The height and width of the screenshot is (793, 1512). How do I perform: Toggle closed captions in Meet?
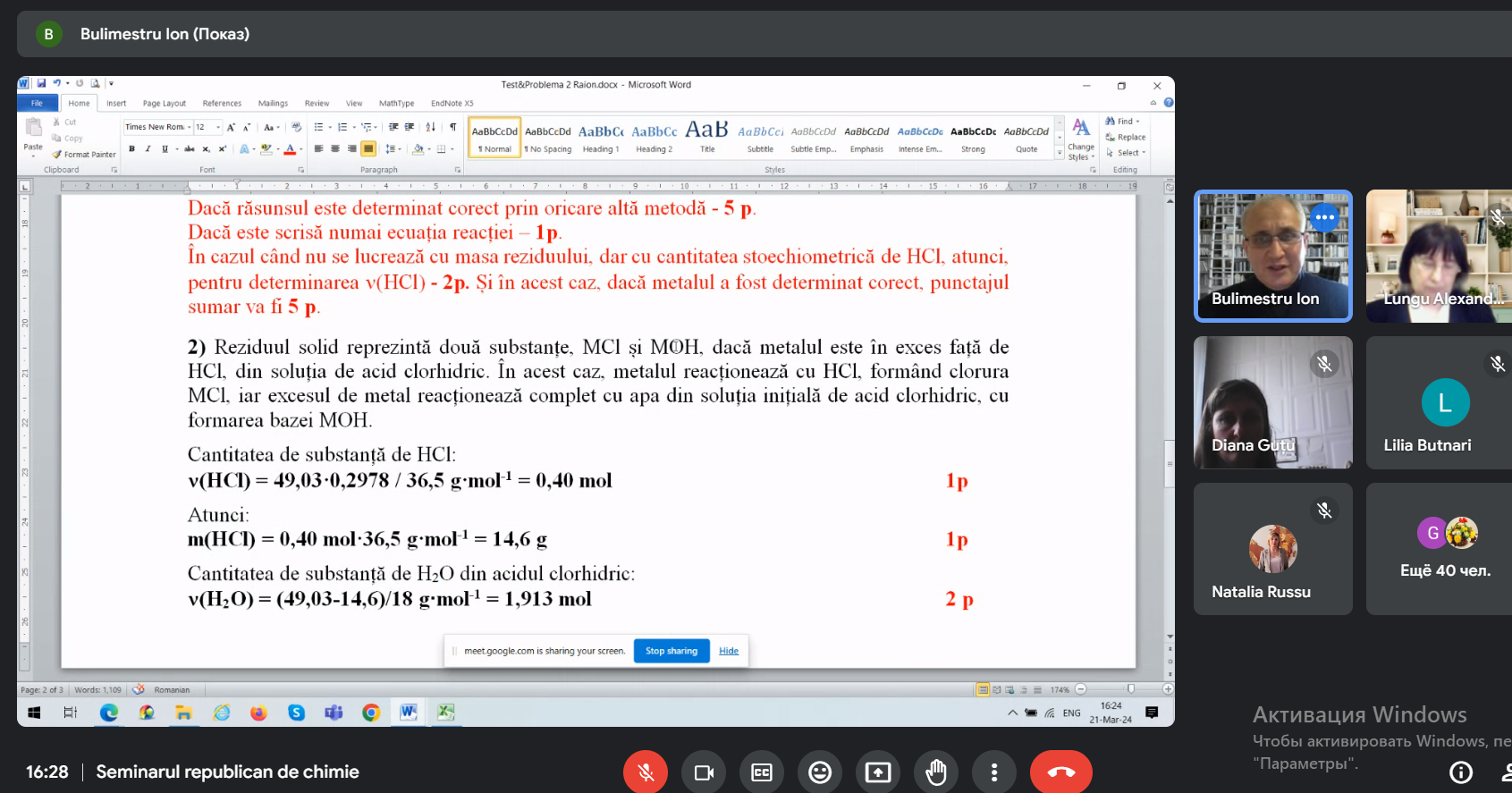762,772
